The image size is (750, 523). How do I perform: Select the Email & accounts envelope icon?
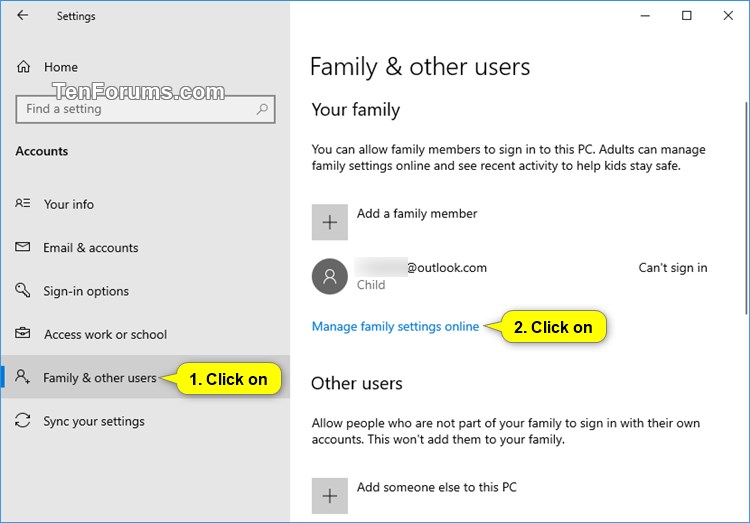22,247
